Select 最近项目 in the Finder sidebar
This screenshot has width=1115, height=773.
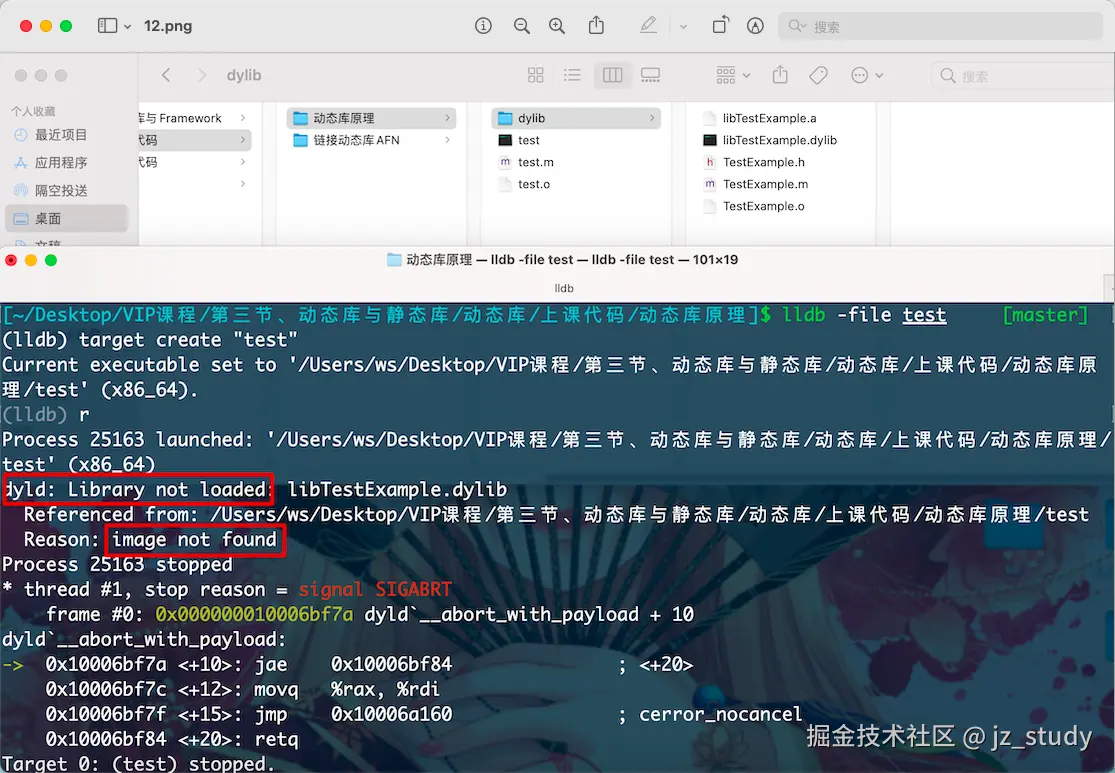61,135
